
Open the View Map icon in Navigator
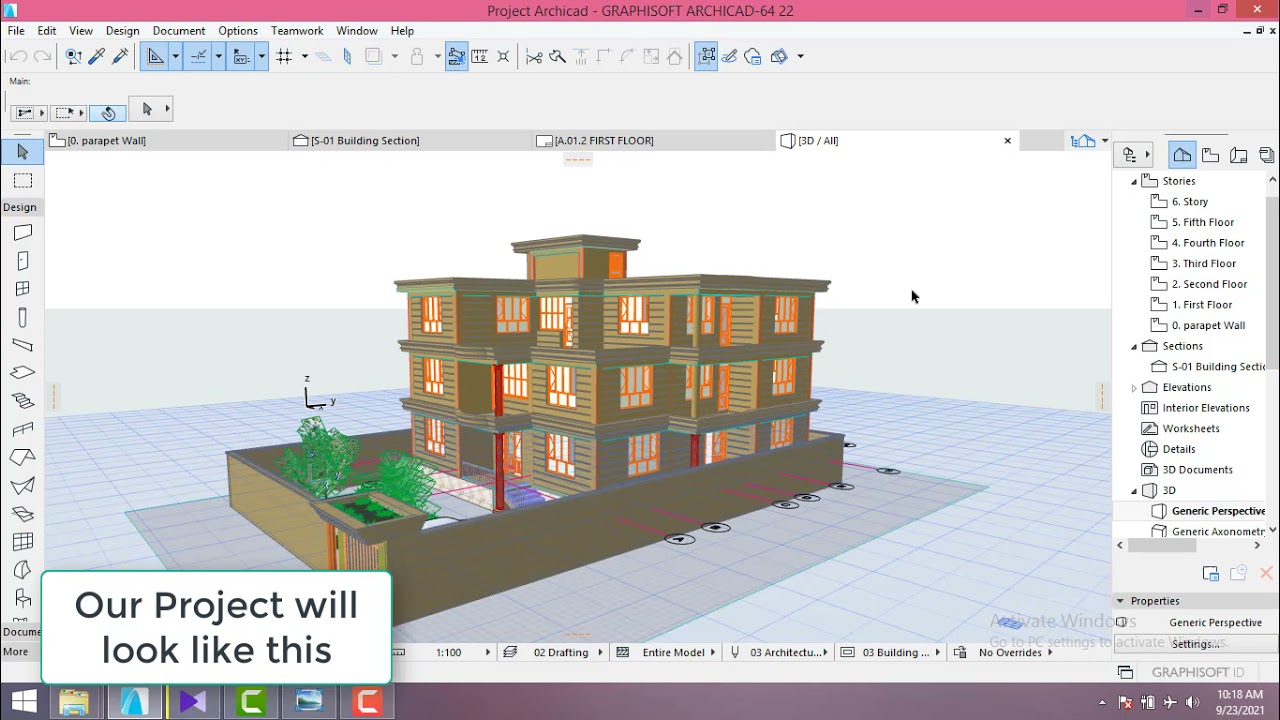click(x=1210, y=155)
